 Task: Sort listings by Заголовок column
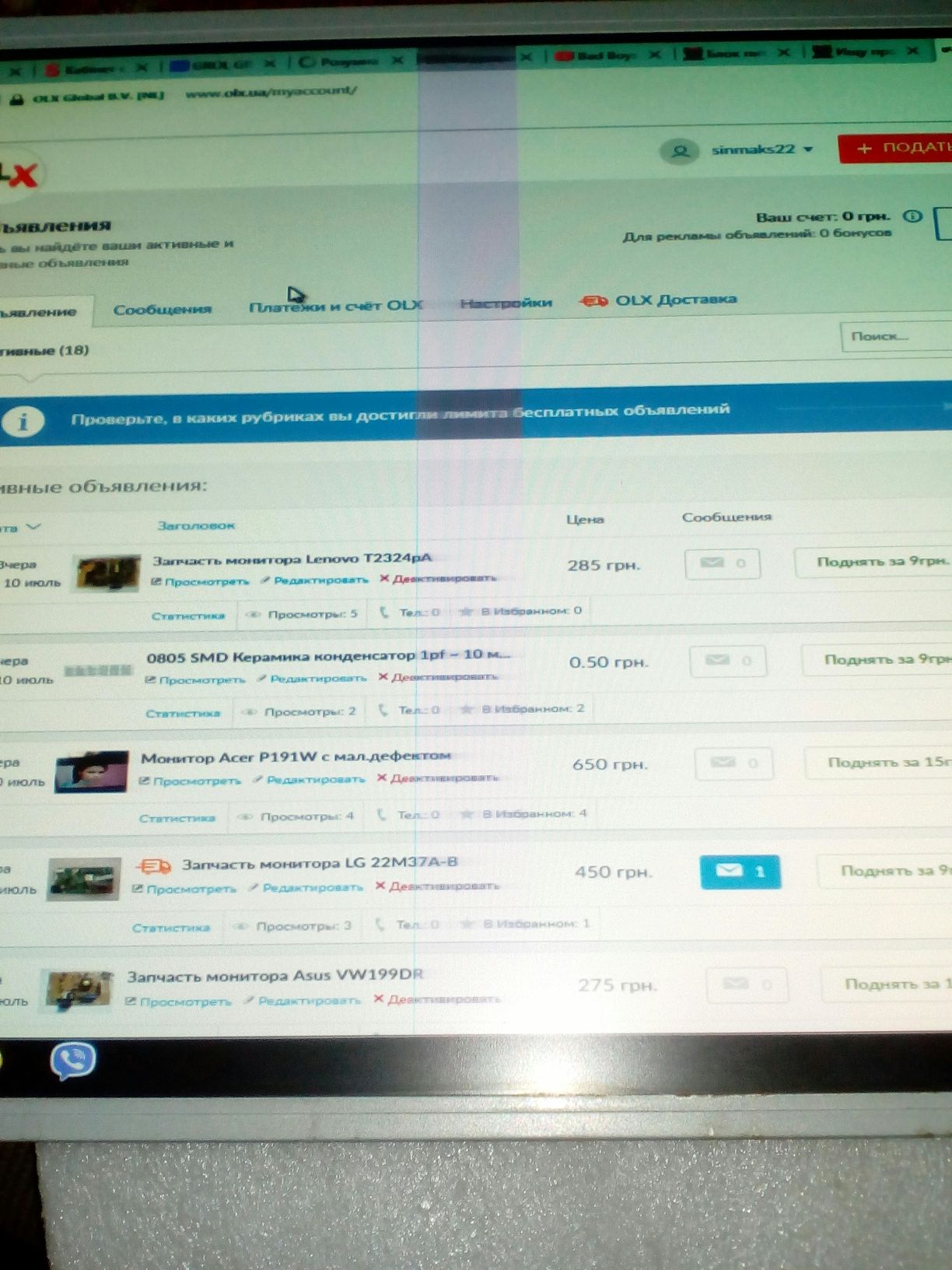[196, 525]
